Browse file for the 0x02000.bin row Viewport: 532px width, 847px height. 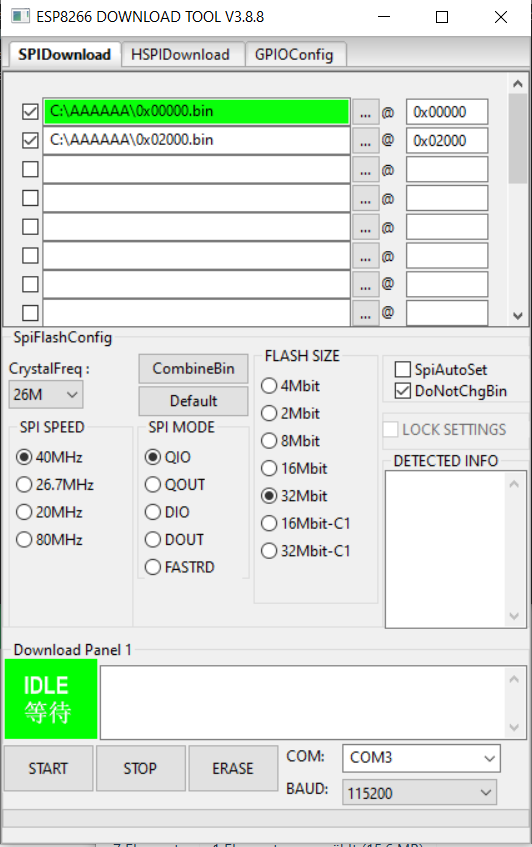[366, 141]
